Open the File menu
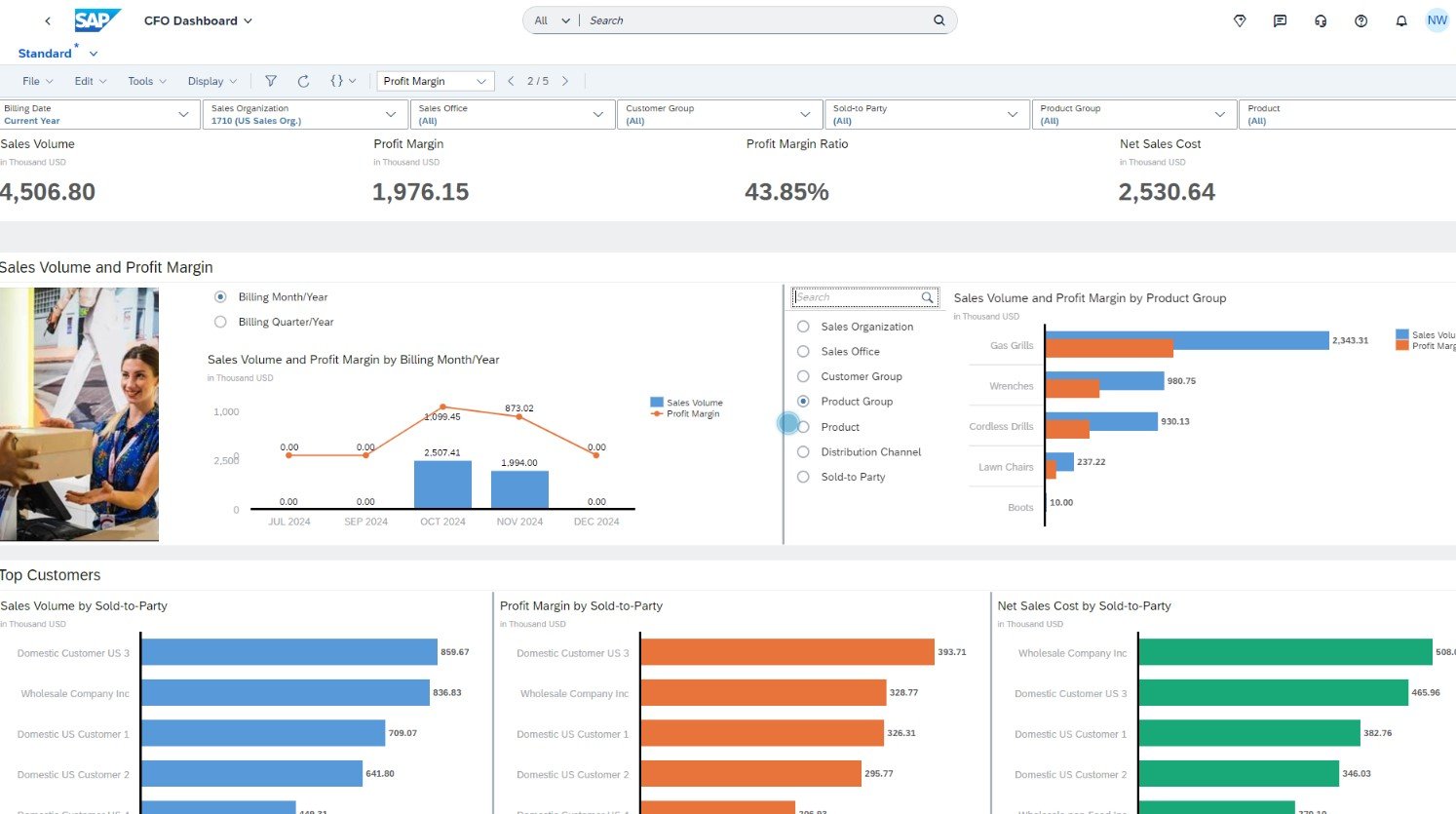 pyautogui.click(x=37, y=81)
